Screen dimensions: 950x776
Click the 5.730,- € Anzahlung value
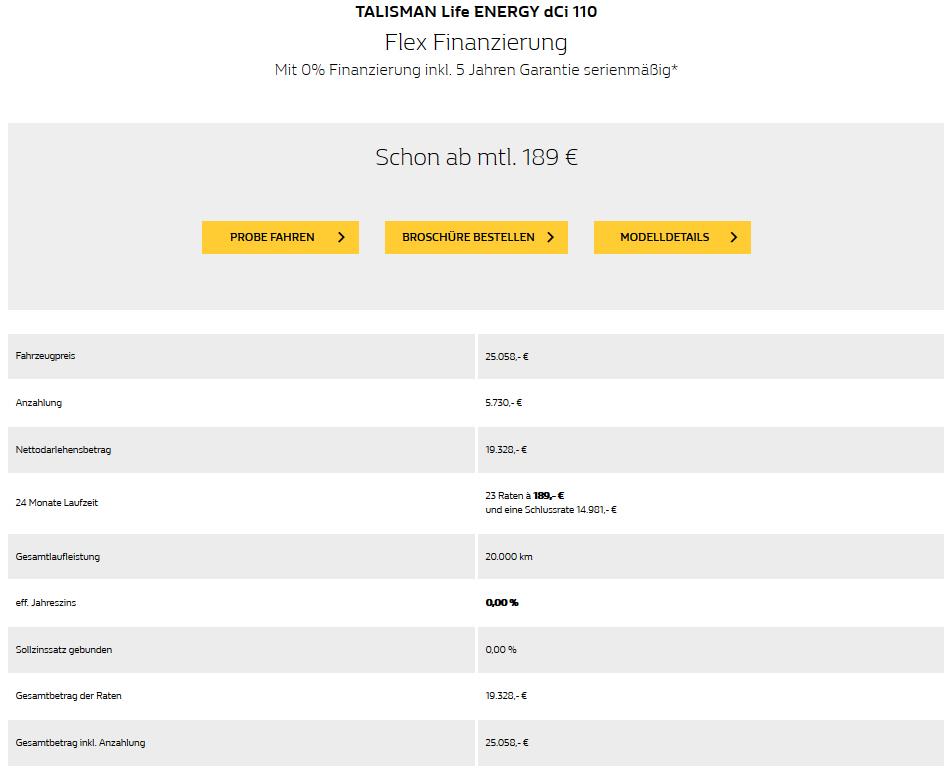click(503, 403)
